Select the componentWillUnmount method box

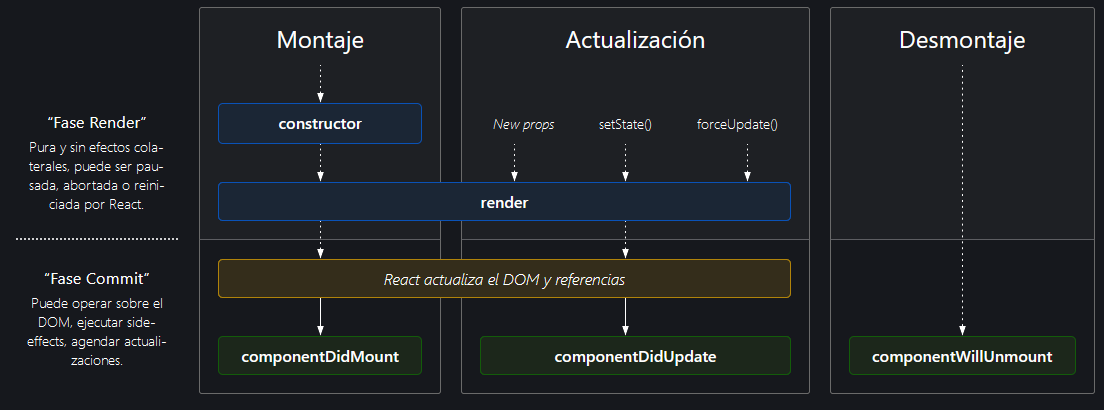[x=962, y=356]
